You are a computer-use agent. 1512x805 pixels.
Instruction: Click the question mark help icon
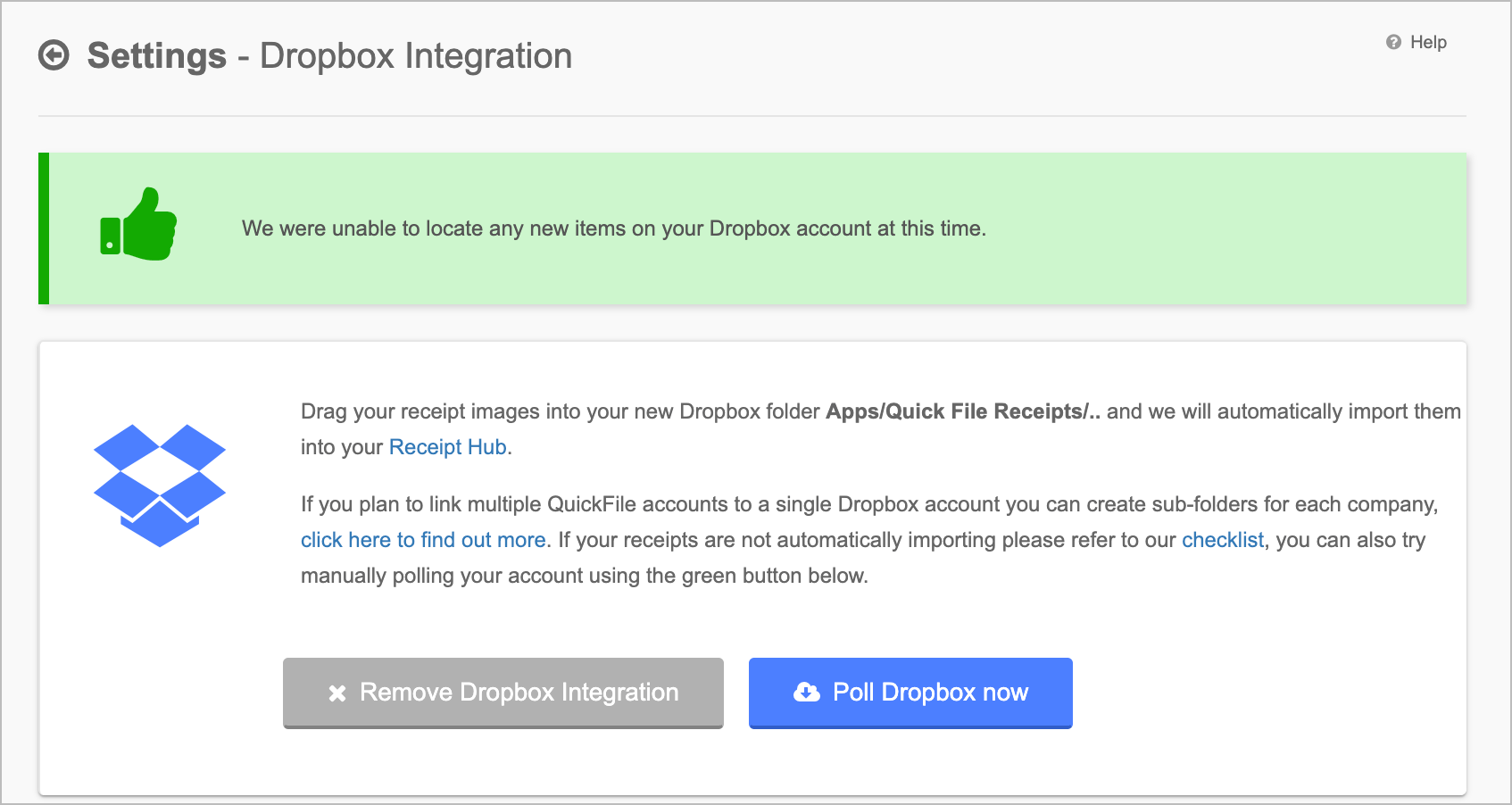click(1393, 42)
